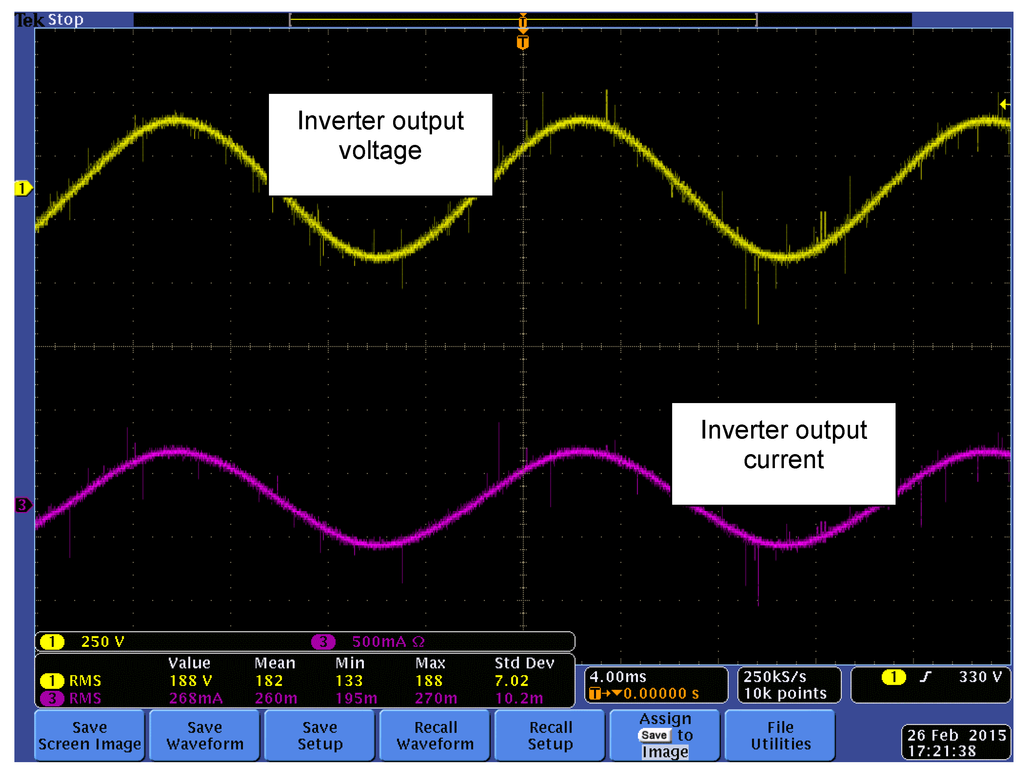1024x775 pixels.
Task: Click Assign Save to Image button
Action: coord(665,736)
